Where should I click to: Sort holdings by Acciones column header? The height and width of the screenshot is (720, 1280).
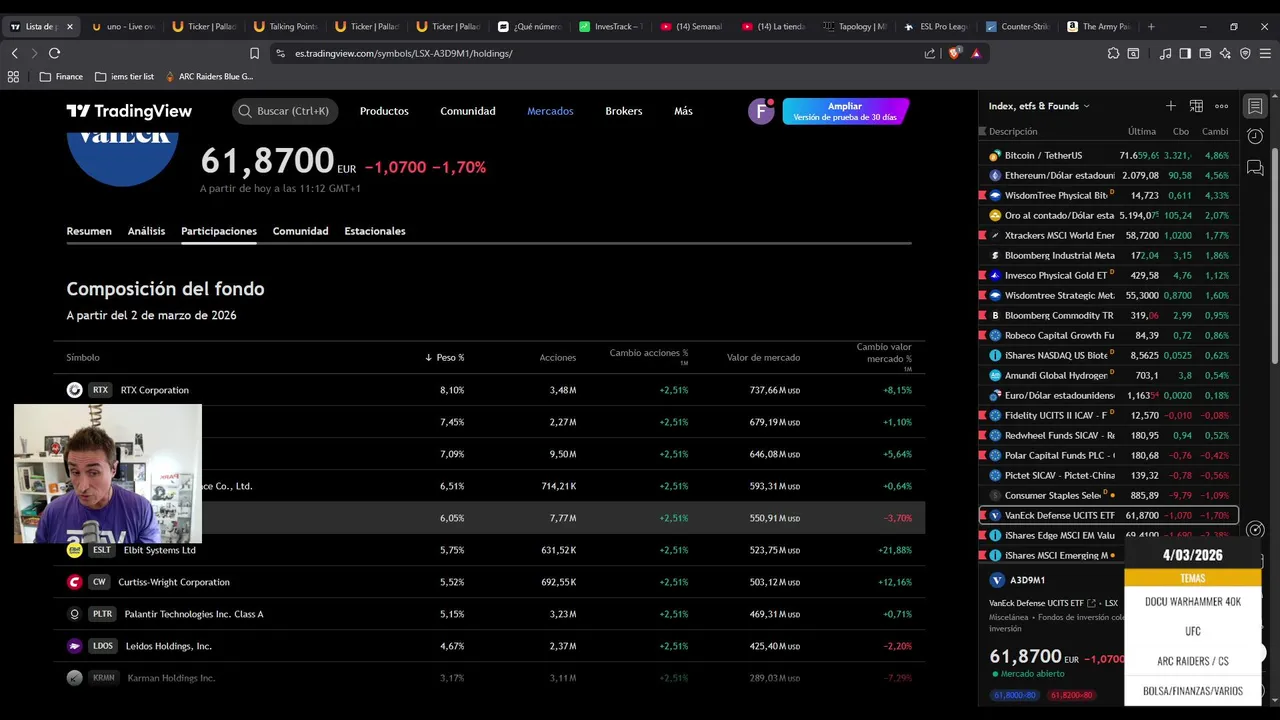pos(558,357)
